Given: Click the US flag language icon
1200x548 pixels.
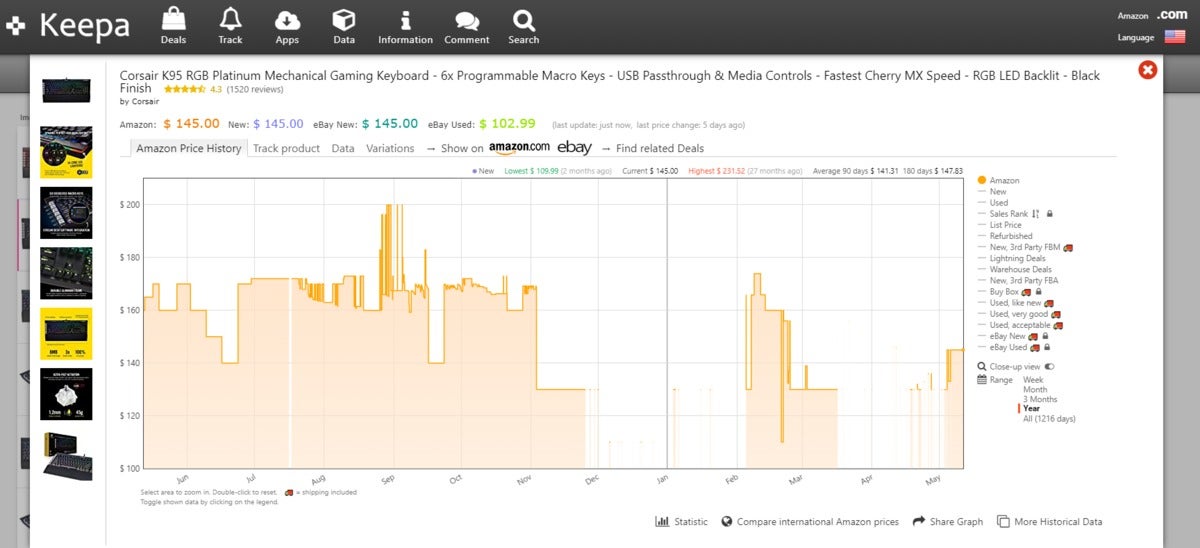Looking at the screenshot, I should pyautogui.click(x=1174, y=37).
